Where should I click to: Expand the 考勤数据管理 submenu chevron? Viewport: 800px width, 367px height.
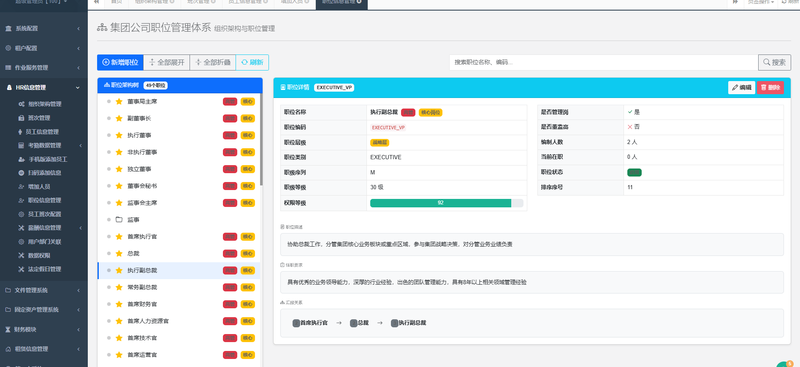[80, 145]
